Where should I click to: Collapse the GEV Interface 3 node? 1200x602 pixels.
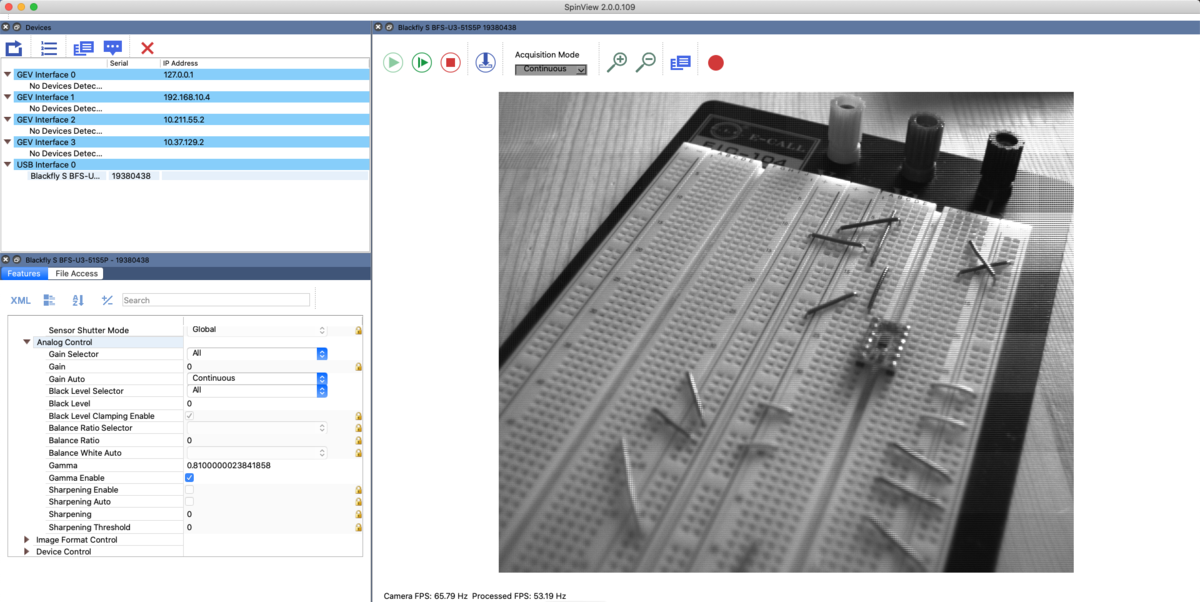point(8,142)
